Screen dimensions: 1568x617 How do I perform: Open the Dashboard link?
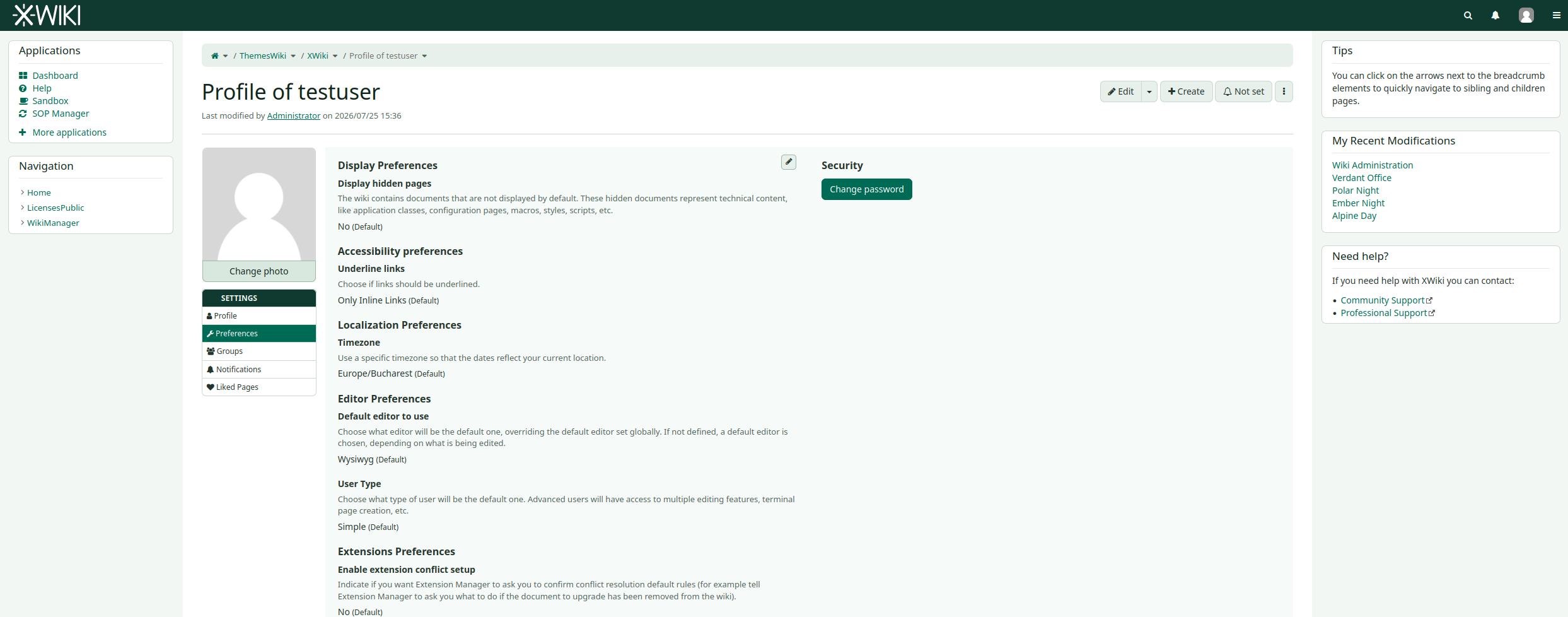[55, 76]
